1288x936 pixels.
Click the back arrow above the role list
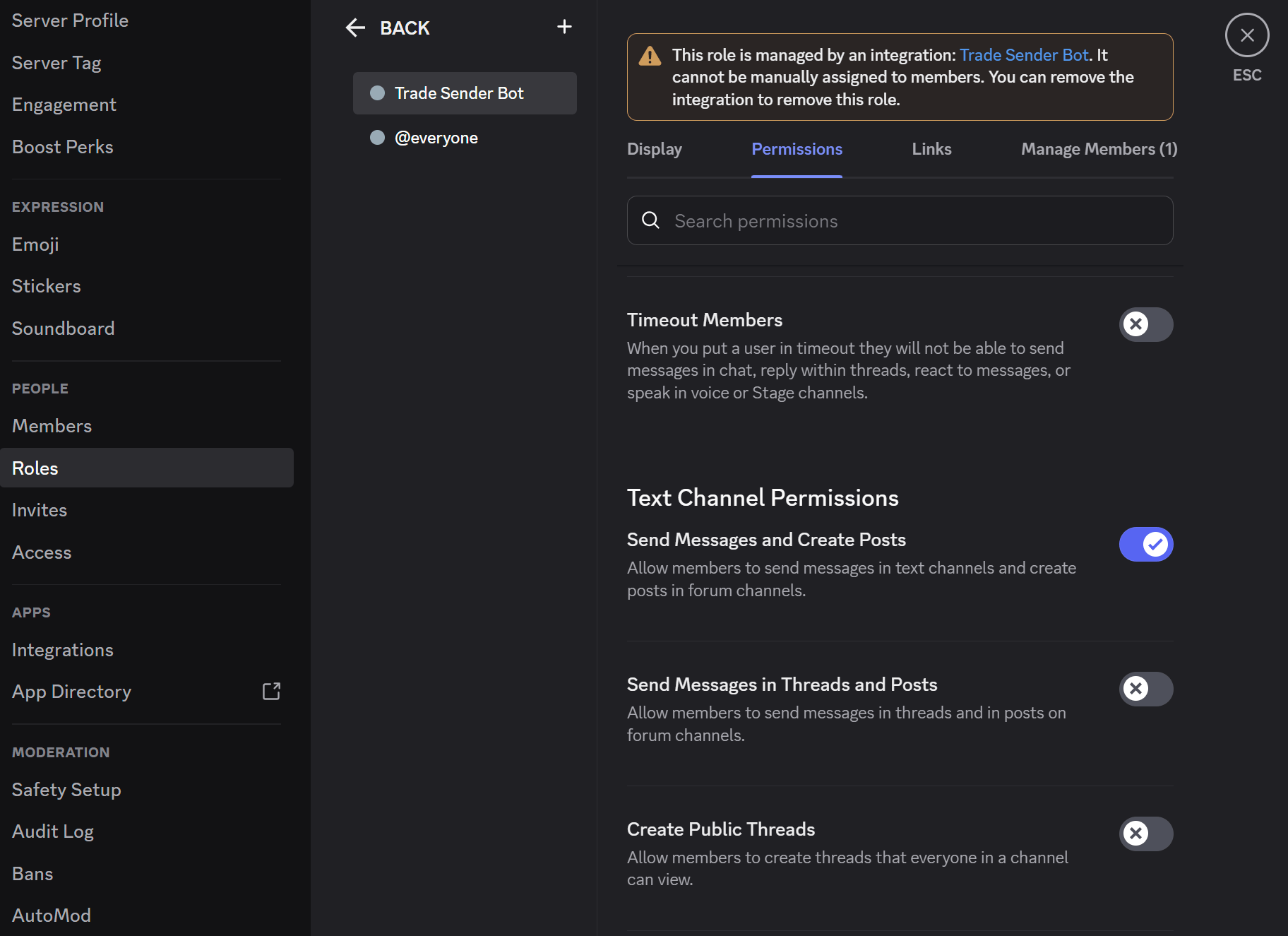pyautogui.click(x=355, y=27)
